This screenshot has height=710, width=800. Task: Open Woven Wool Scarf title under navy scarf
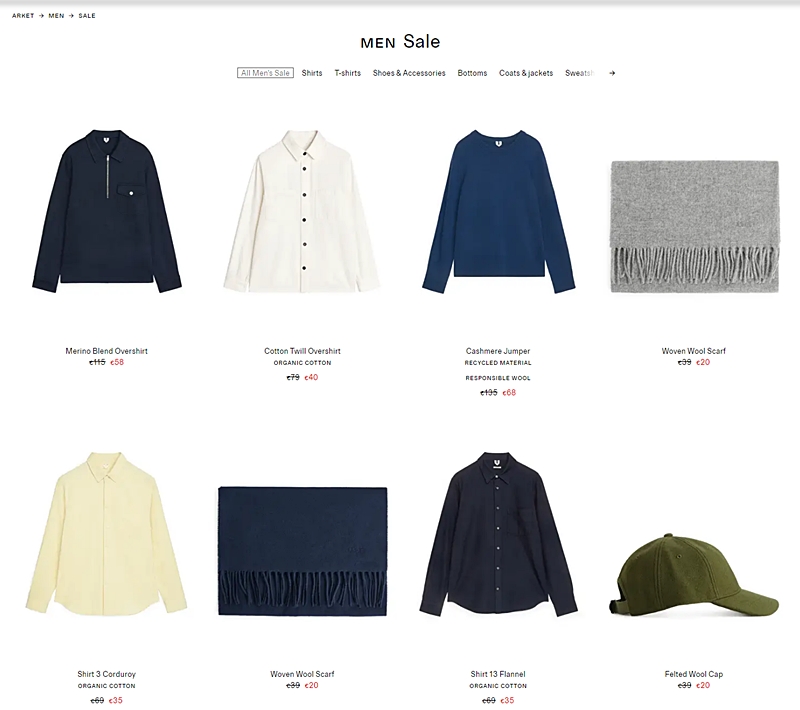click(x=302, y=674)
